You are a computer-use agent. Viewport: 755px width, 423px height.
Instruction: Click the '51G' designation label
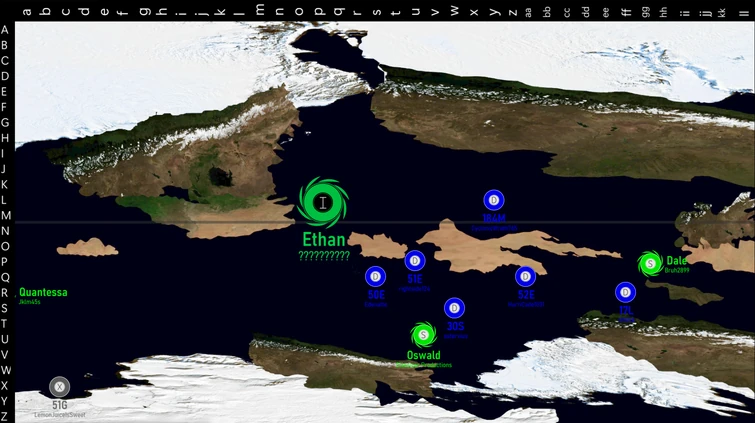coord(60,405)
